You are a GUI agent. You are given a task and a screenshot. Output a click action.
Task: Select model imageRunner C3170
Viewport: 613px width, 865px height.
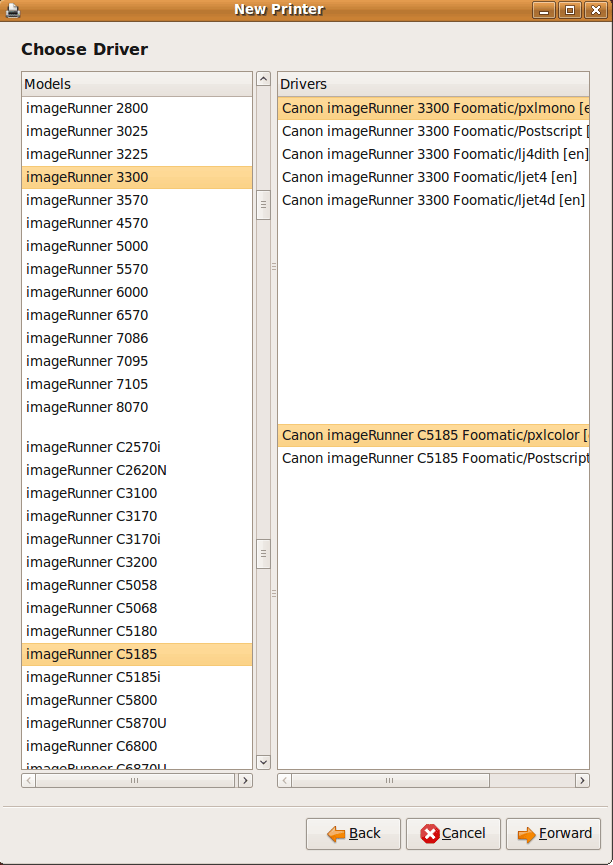(x=137, y=516)
